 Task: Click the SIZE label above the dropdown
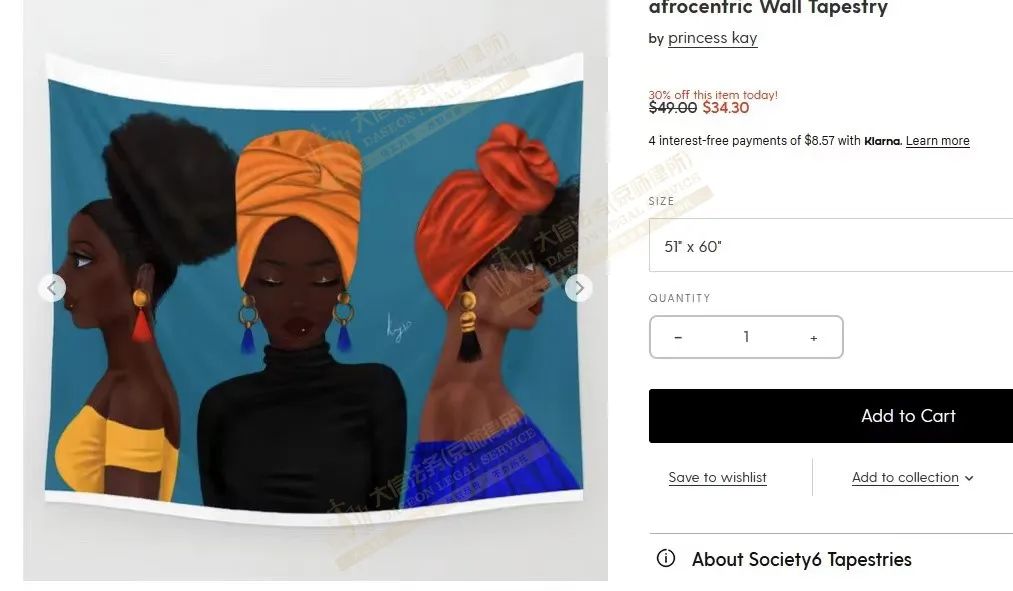(662, 201)
